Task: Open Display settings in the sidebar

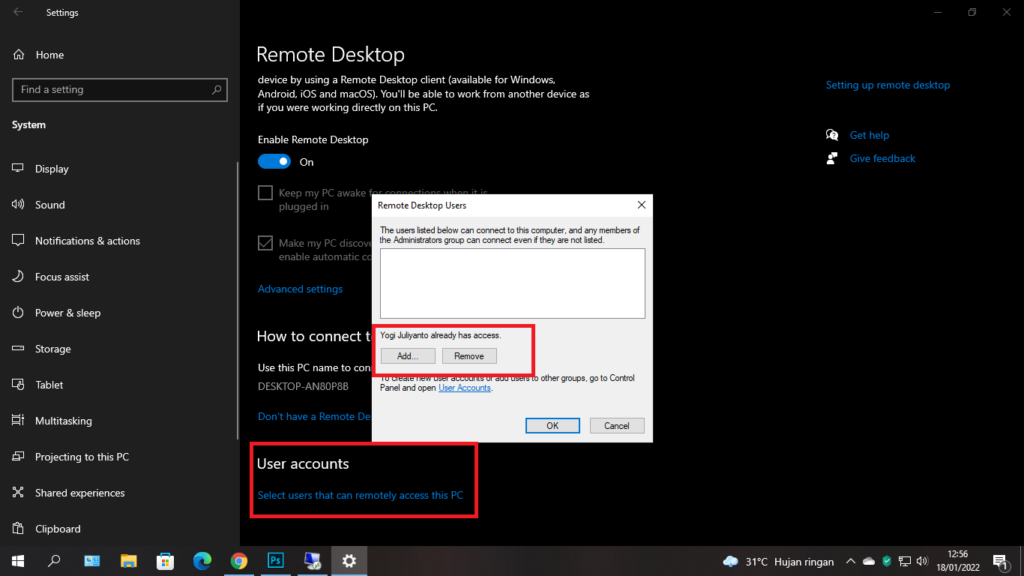Action: (x=51, y=169)
